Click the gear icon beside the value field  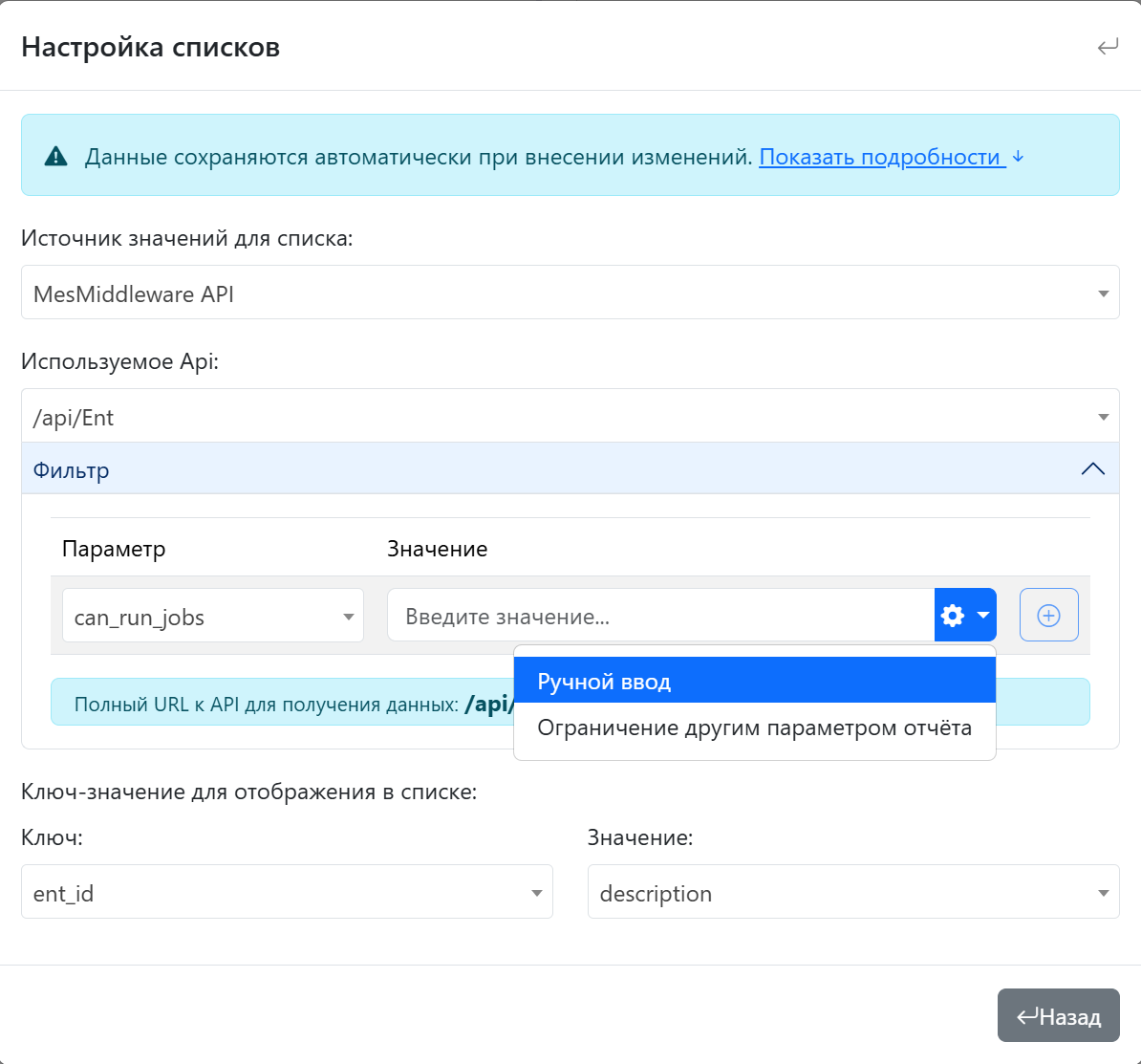tap(953, 616)
